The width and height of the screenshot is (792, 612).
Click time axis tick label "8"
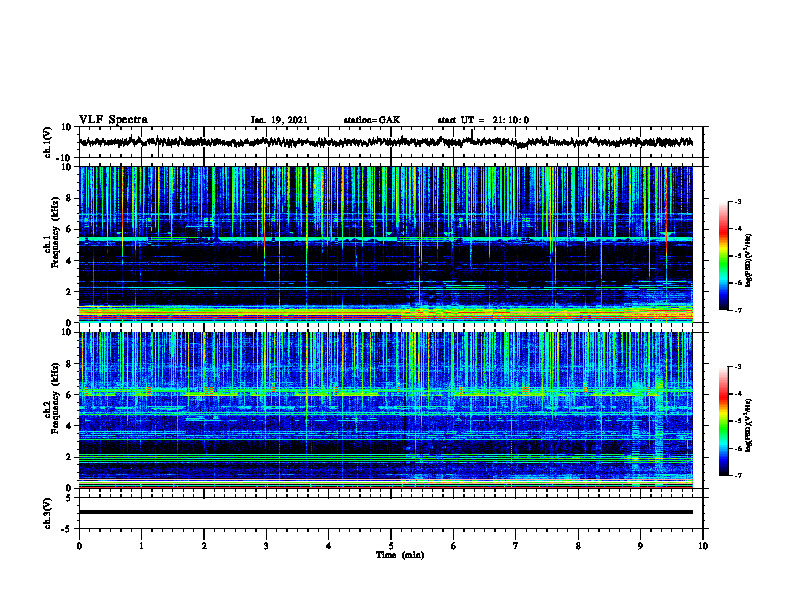pyautogui.click(x=578, y=546)
